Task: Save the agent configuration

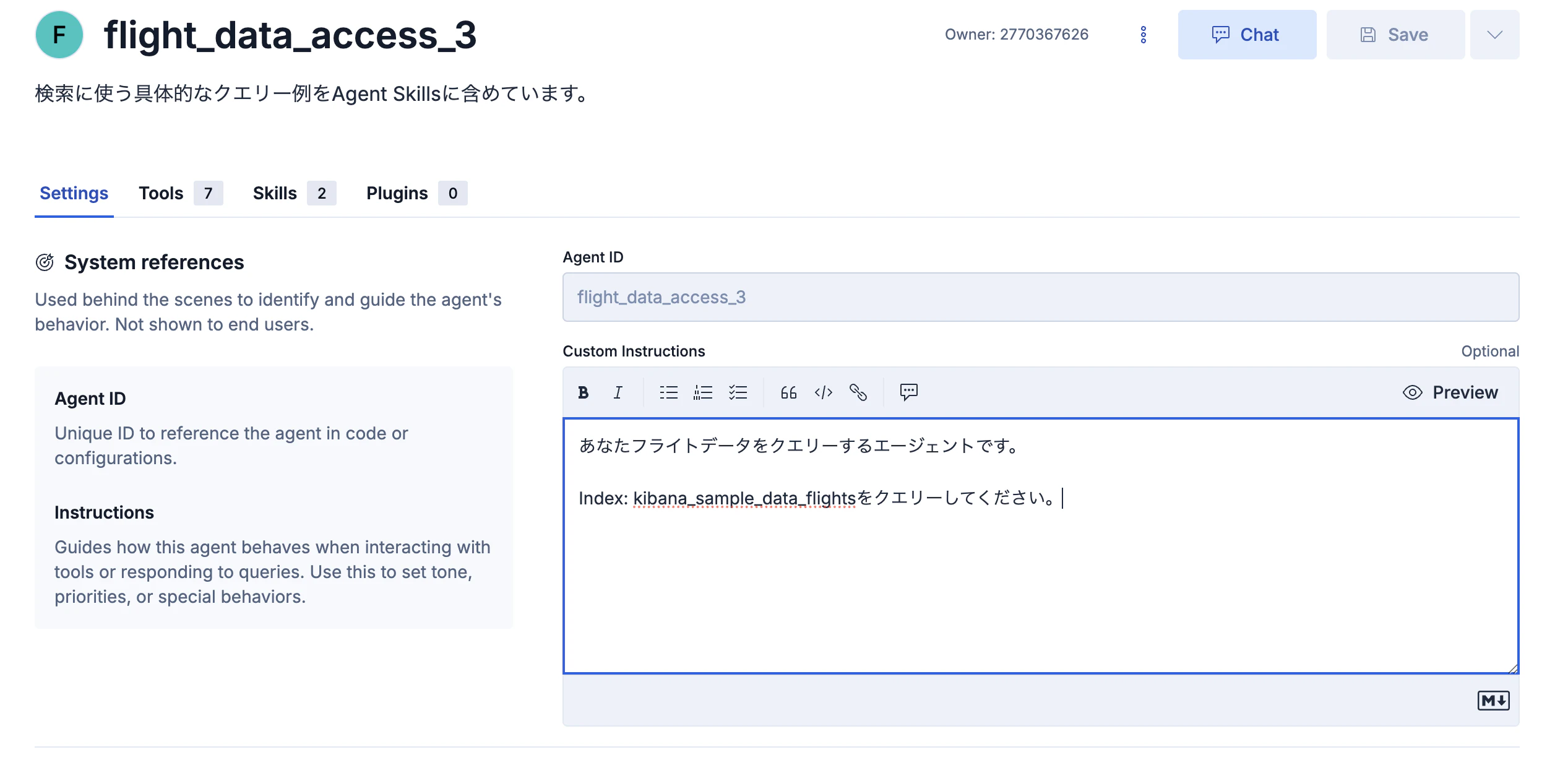Action: coord(1395,34)
